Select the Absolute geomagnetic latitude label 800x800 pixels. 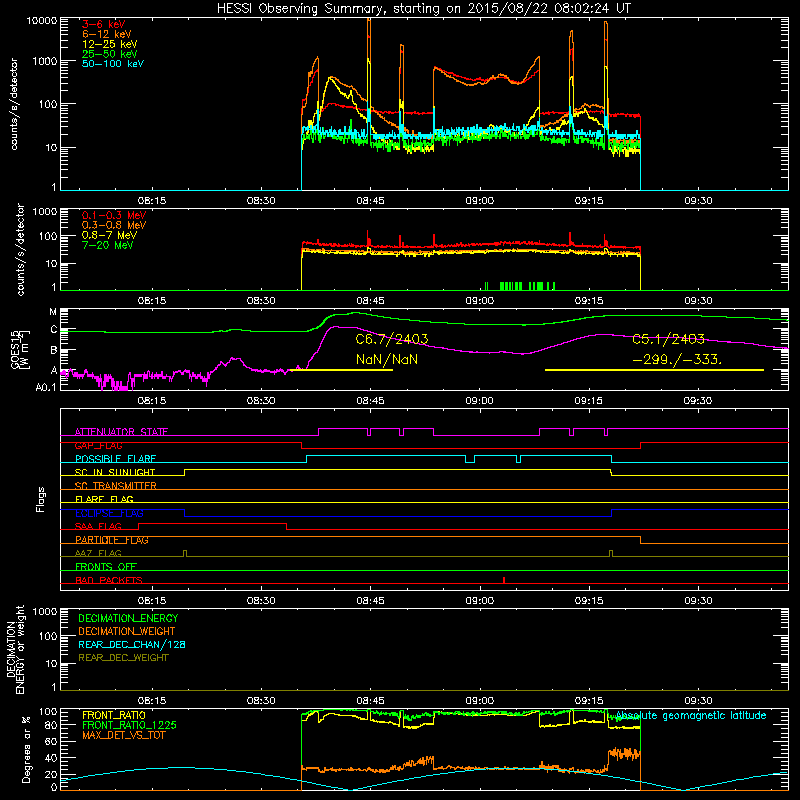point(691,716)
